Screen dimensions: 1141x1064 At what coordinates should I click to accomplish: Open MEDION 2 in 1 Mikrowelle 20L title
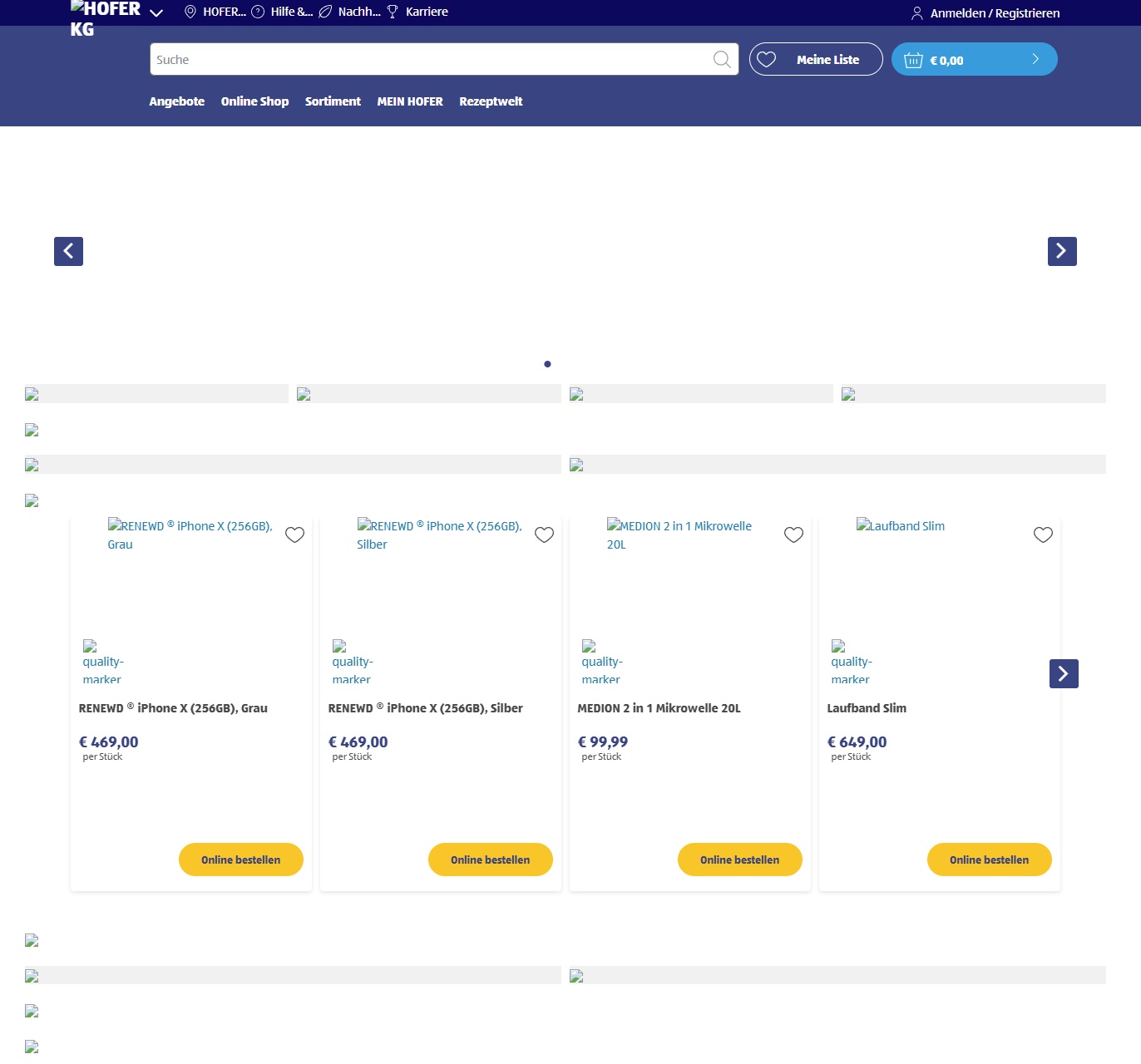[659, 708]
